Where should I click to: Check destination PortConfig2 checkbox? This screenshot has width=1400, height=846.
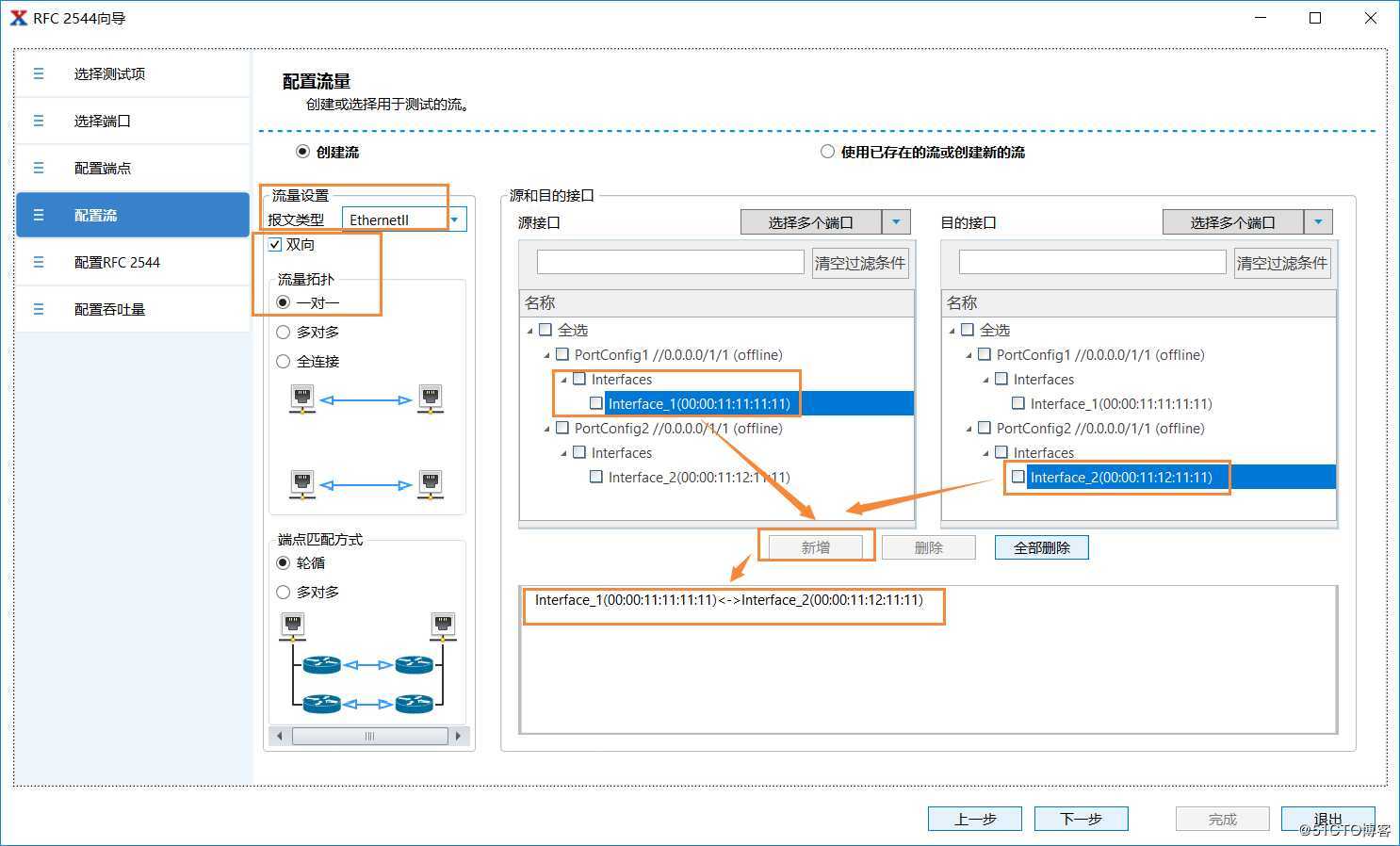pos(985,428)
